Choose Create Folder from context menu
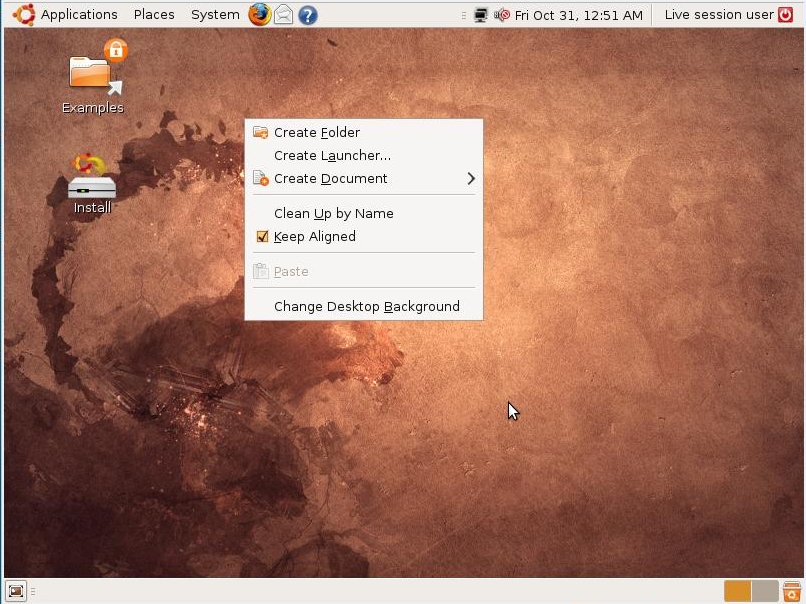 363,132
